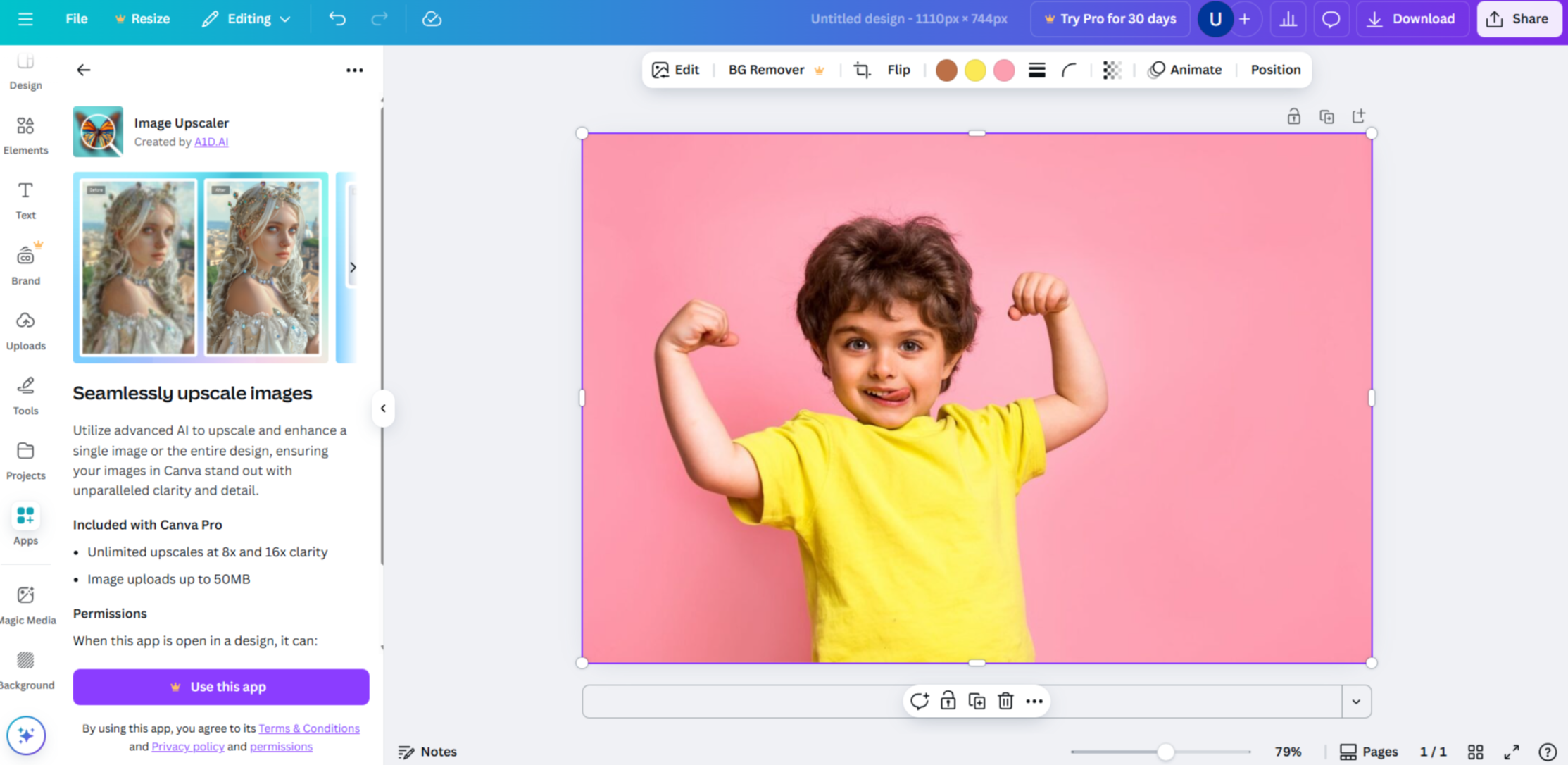The height and width of the screenshot is (765, 1568).
Task: Open the transparency settings icon
Action: (x=1112, y=70)
